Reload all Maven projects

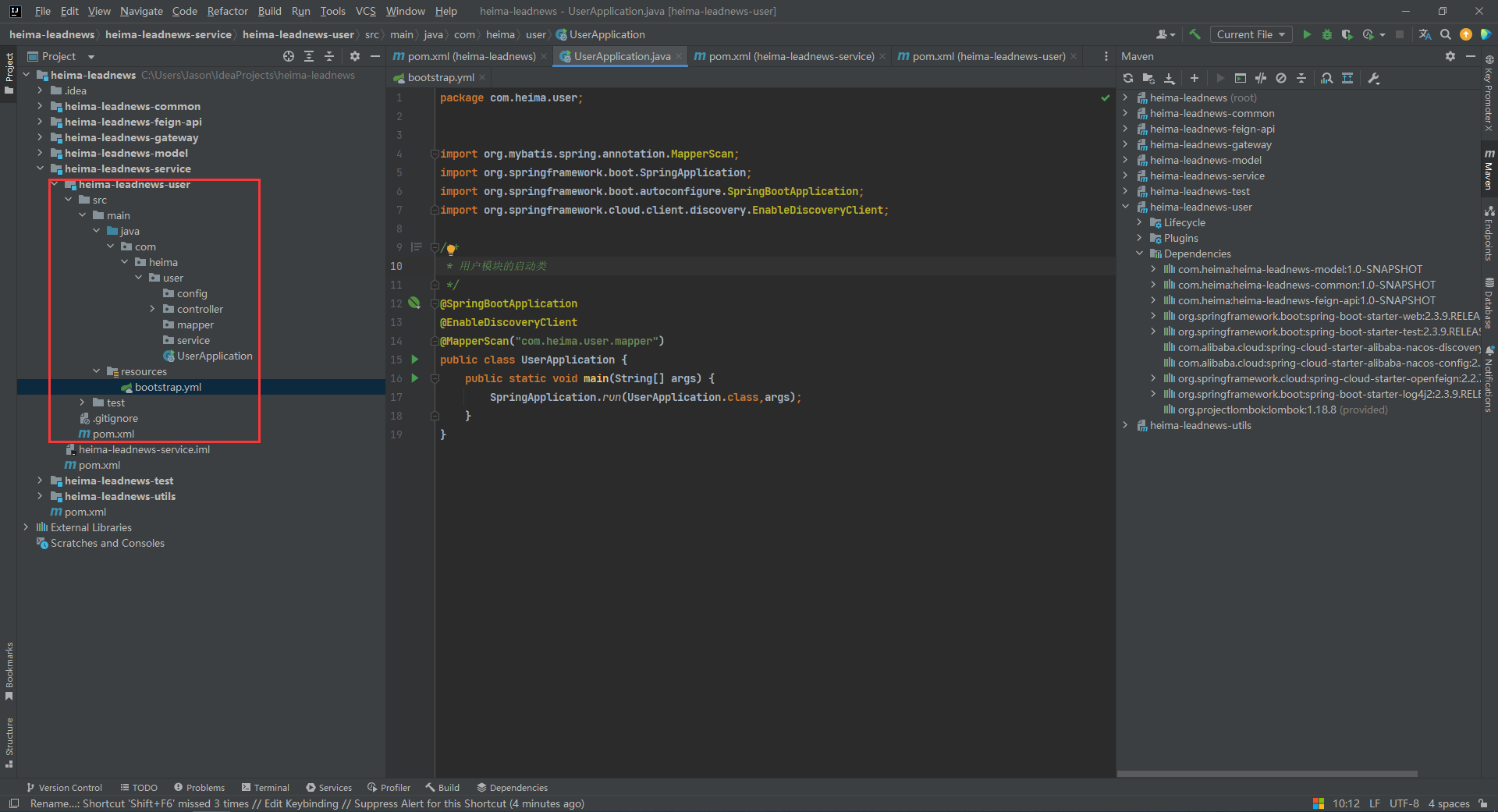1128,78
